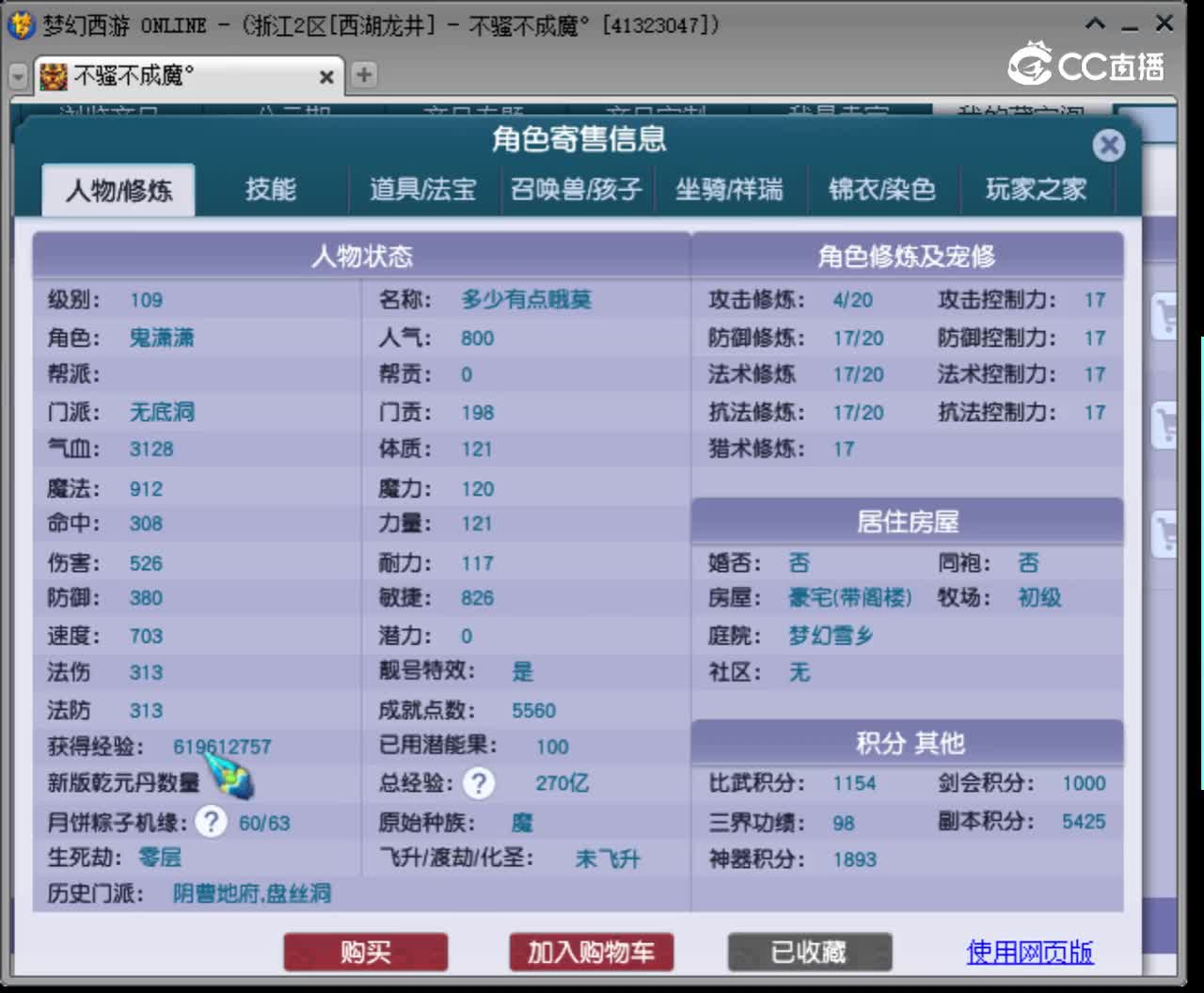Open the 锦衣/染色 tab
This screenshot has width=1204, height=993.
[882, 190]
